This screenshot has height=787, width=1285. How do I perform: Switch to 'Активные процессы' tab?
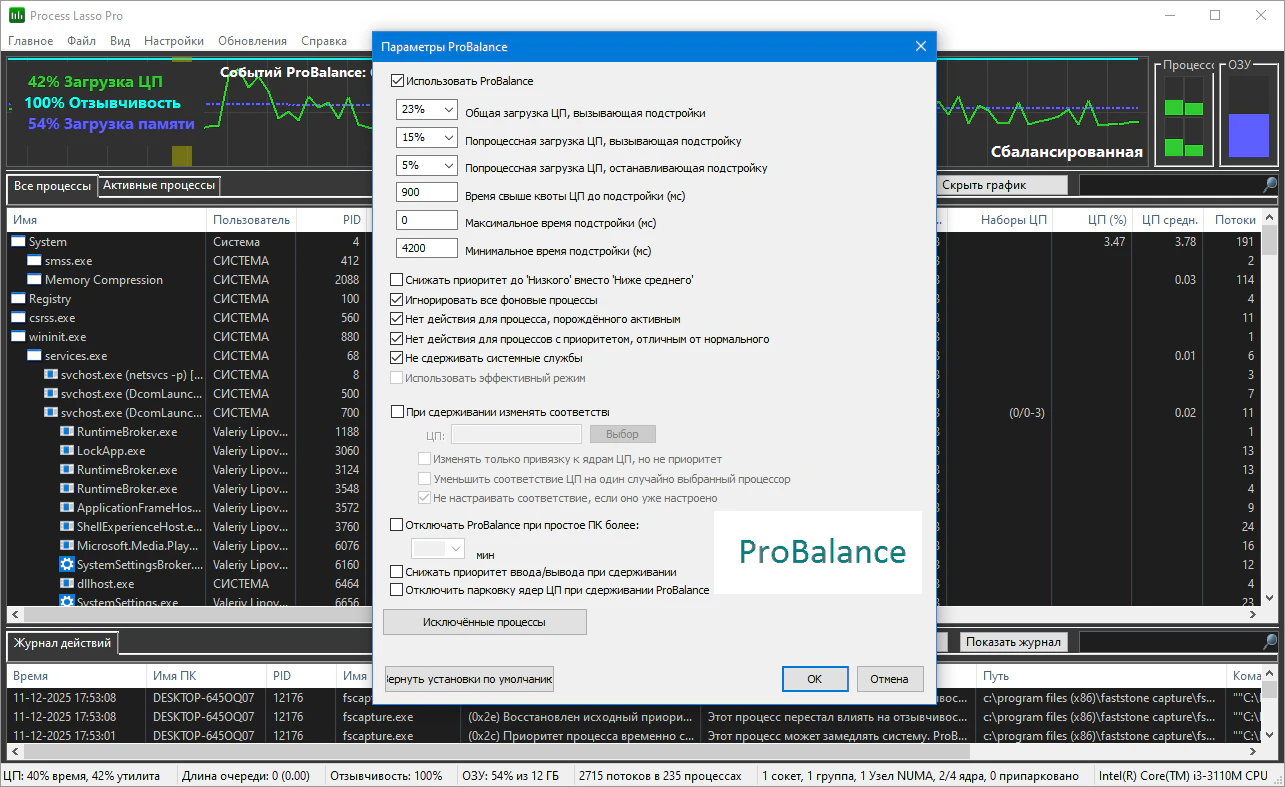click(x=158, y=186)
